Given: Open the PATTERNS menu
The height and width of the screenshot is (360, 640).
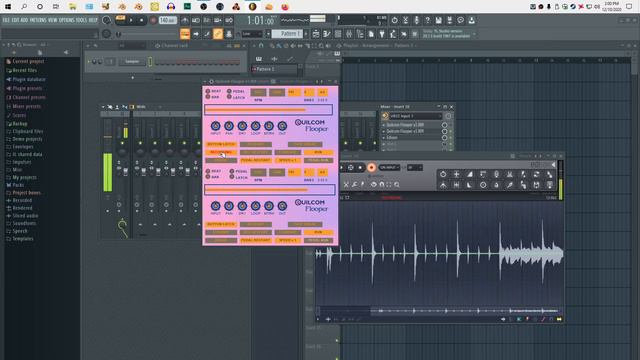Looking at the screenshot, I should point(38,20).
